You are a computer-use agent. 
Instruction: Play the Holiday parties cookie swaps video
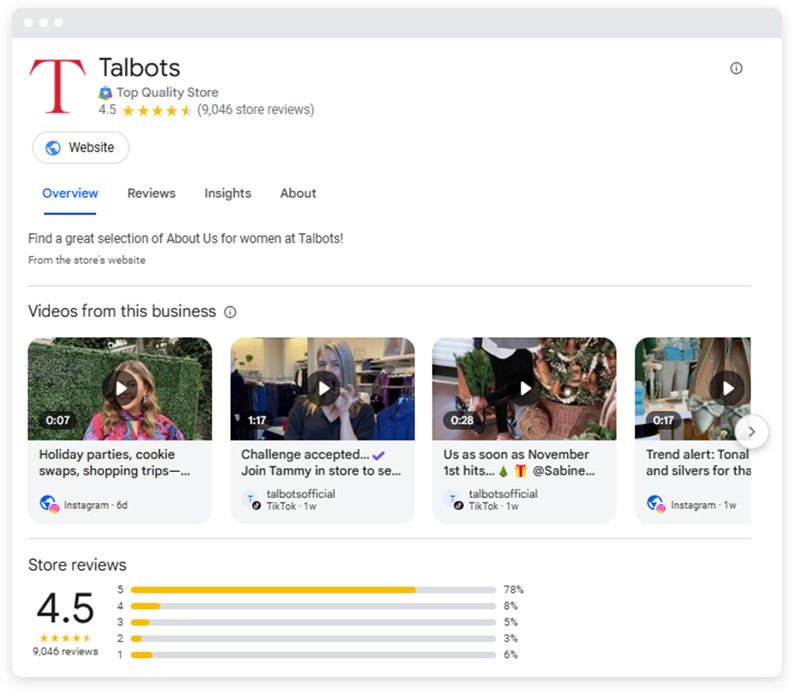click(120, 388)
